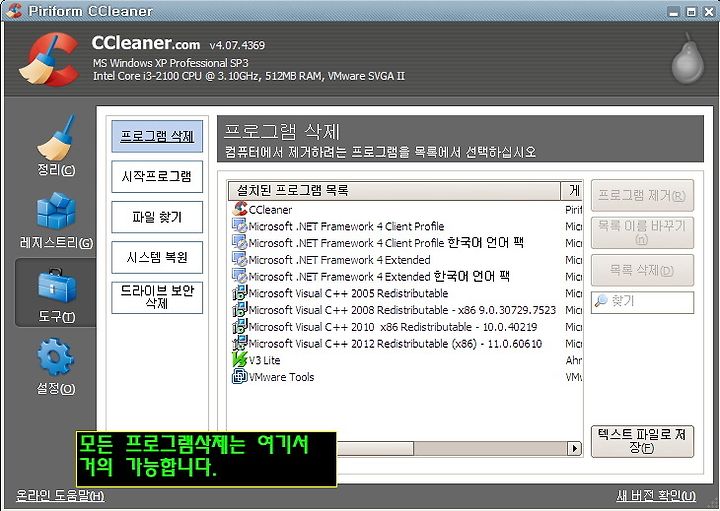Select Visual C++ 2010 x86 Redistributable 10.0.40219
Screen dimensions: 720x511
393,327
